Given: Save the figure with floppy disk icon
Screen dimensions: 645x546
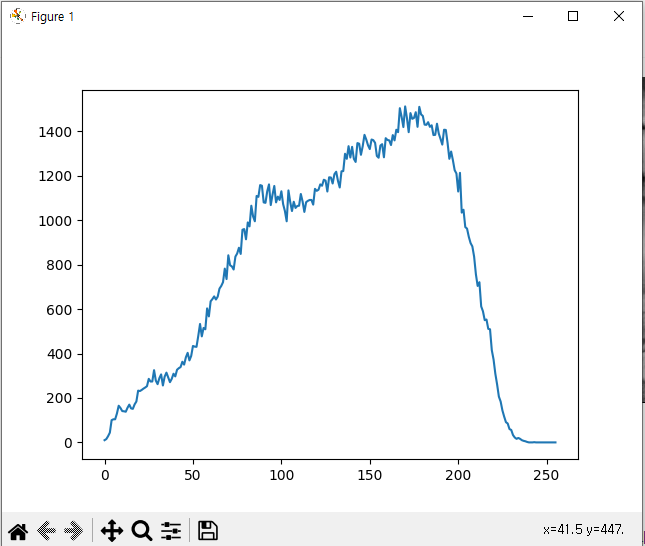Looking at the screenshot, I should (x=208, y=530).
